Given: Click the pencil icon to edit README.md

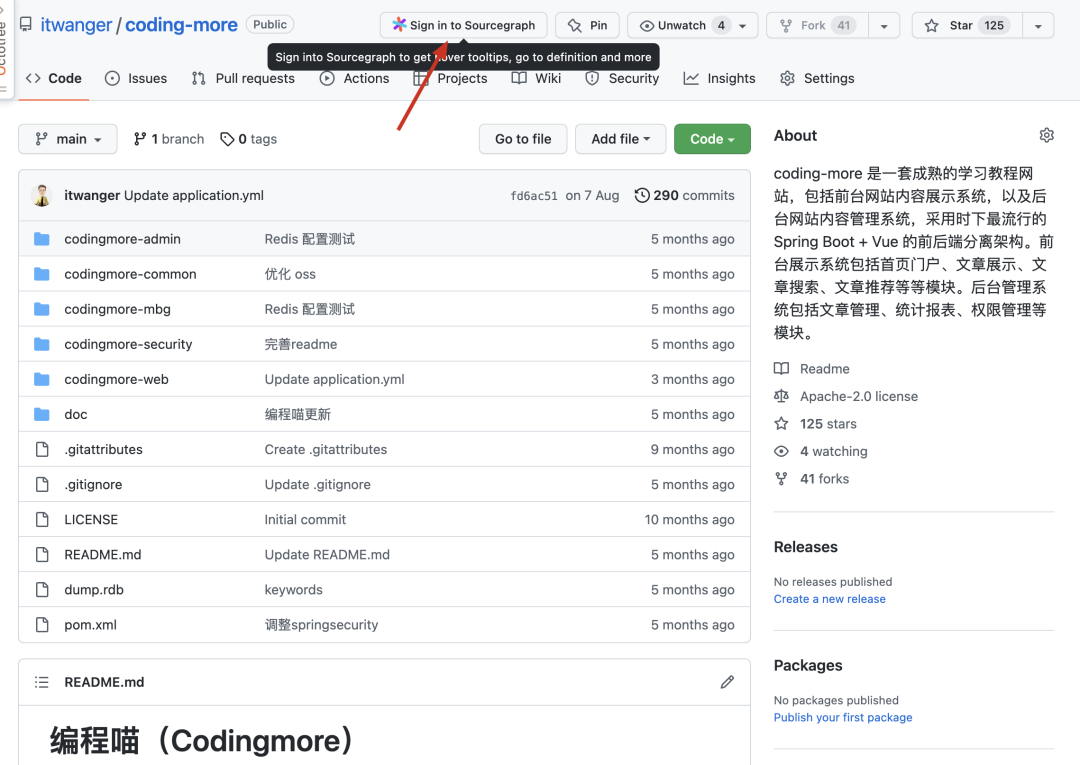Looking at the screenshot, I should [727, 682].
